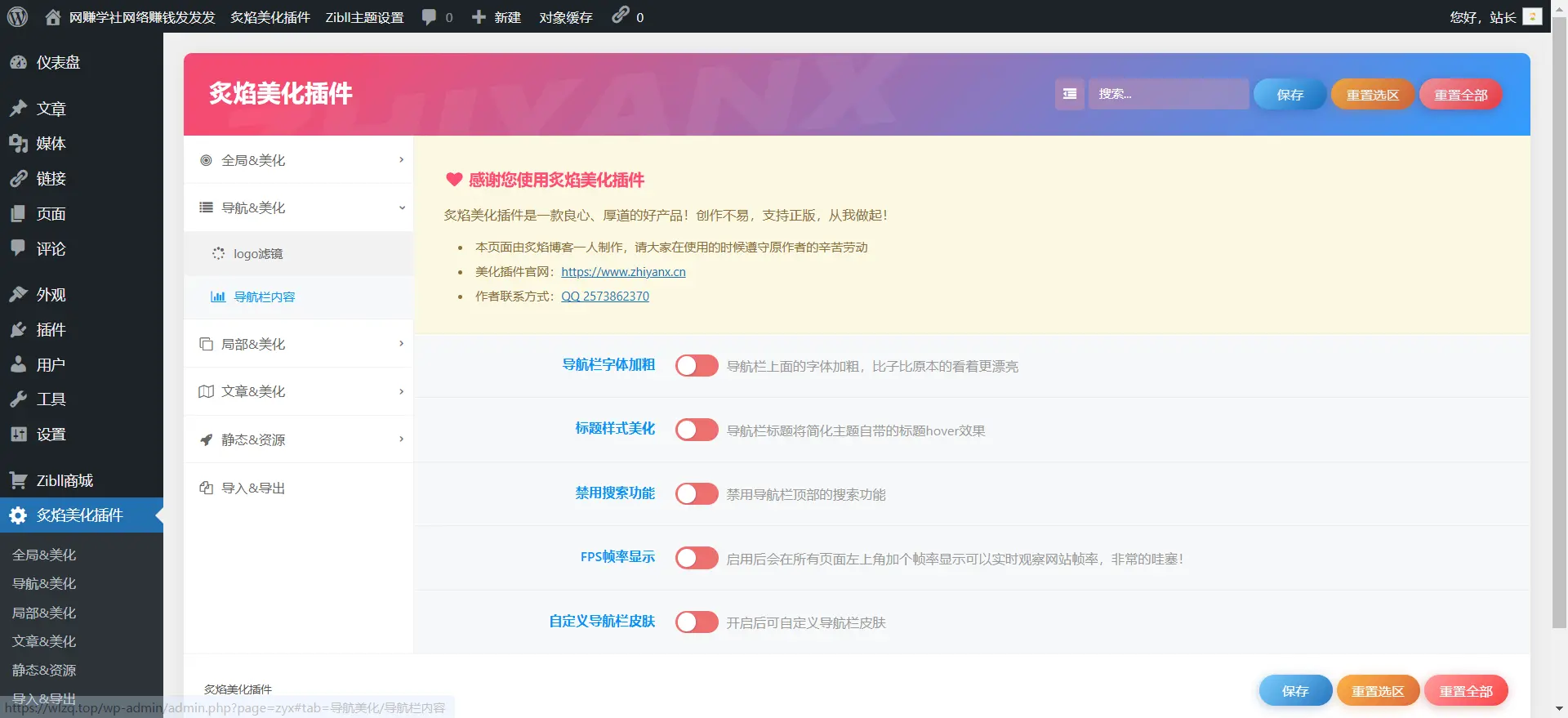Open the comments bubble icon in the admin bar
Image resolution: width=1568 pixels, height=718 pixels.
[x=429, y=17]
